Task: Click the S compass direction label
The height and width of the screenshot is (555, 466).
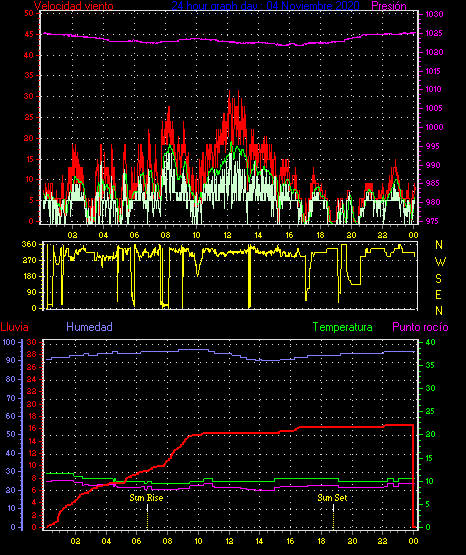Action: pyautogui.click(x=439, y=279)
